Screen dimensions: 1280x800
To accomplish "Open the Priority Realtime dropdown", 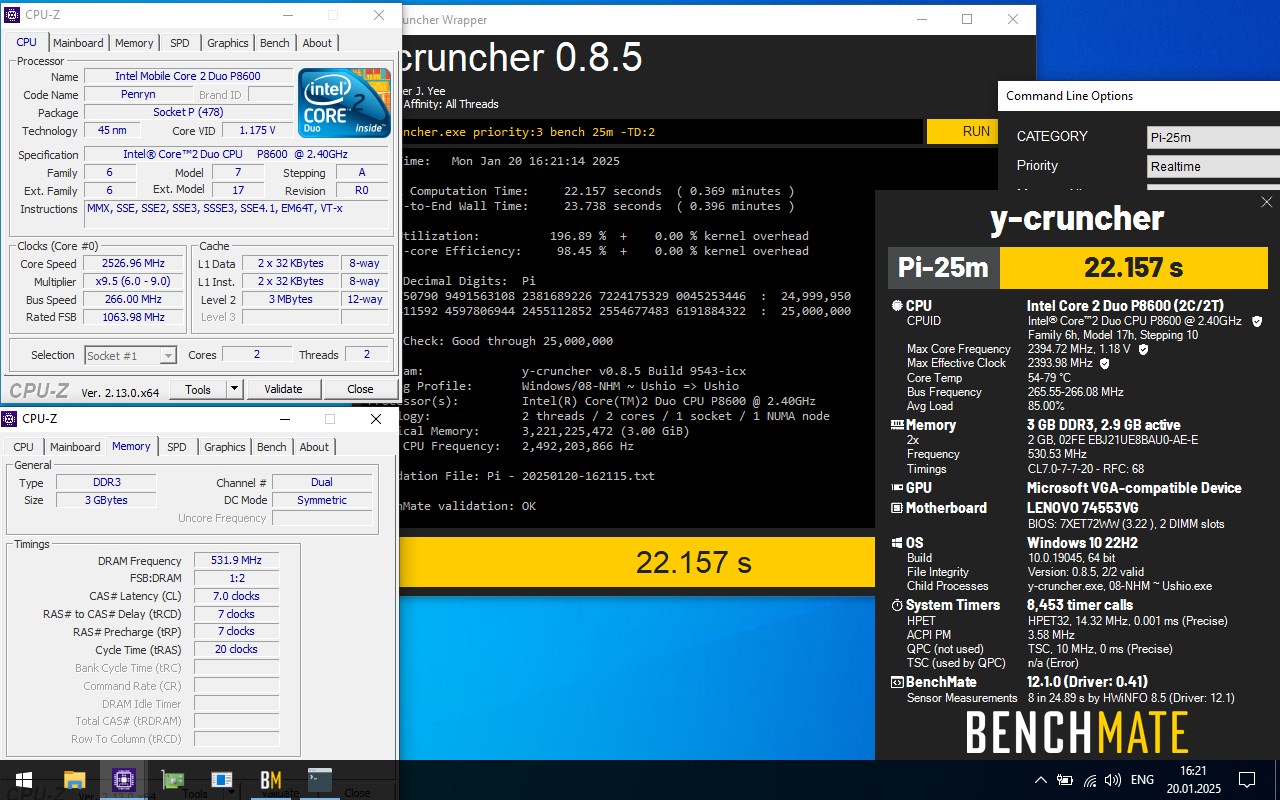I will 1213,167.
